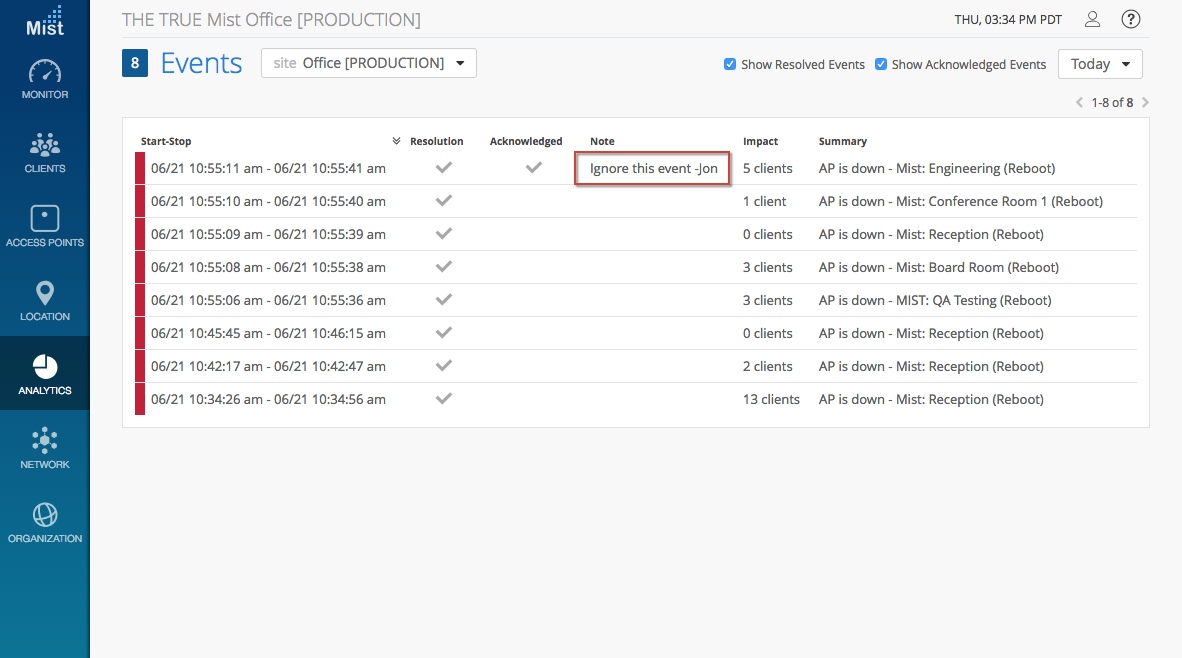
Task: Edit the note 'Ignore this event -Jon'
Action: [653, 168]
